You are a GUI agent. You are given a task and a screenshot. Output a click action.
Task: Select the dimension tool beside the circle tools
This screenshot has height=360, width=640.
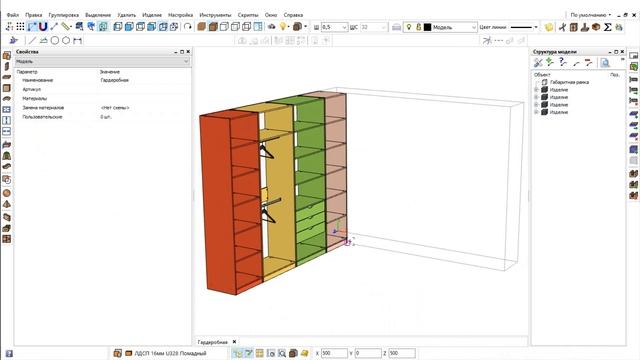(78, 40)
